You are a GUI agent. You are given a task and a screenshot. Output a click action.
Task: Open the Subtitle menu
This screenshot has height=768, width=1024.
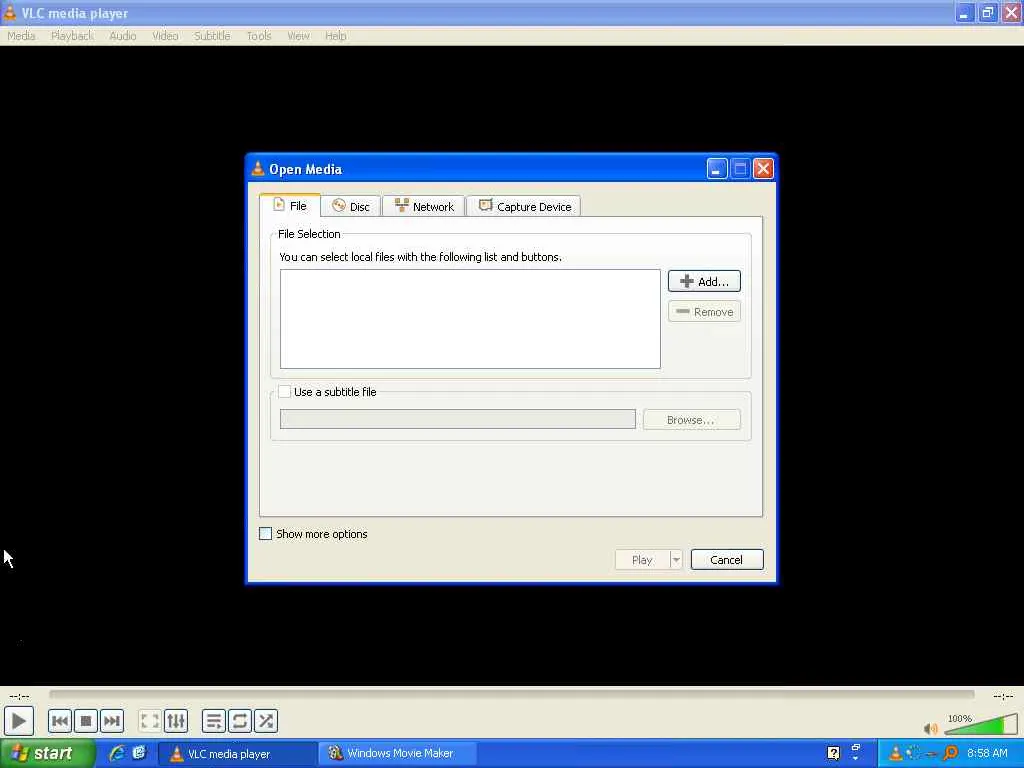pos(212,36)
